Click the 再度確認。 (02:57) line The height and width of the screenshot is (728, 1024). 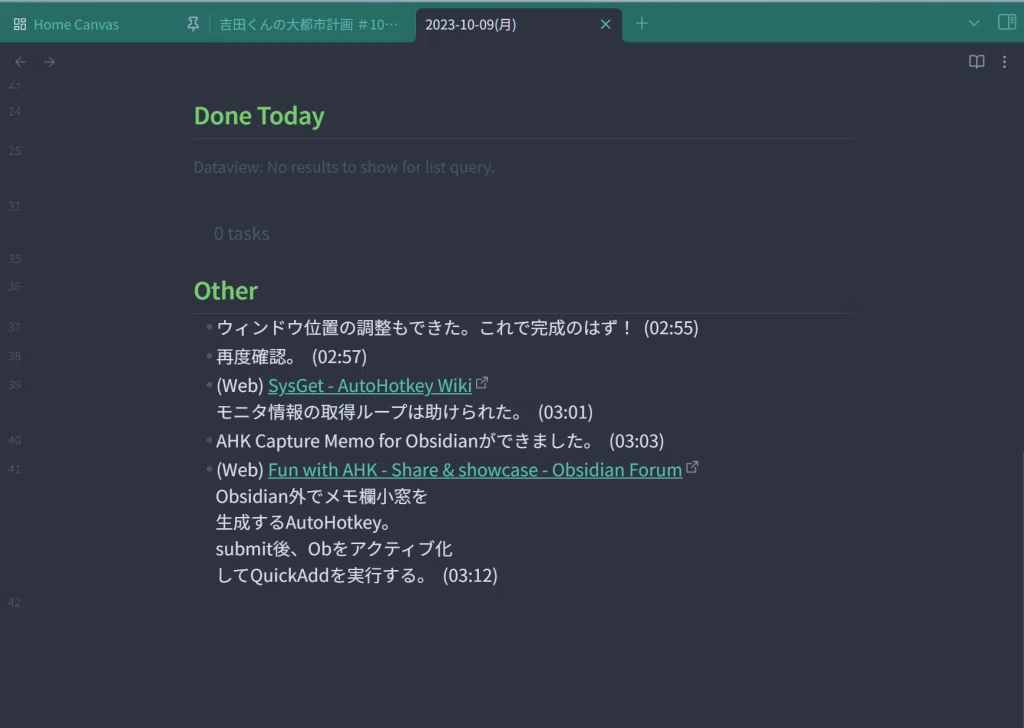coord(291,356)
